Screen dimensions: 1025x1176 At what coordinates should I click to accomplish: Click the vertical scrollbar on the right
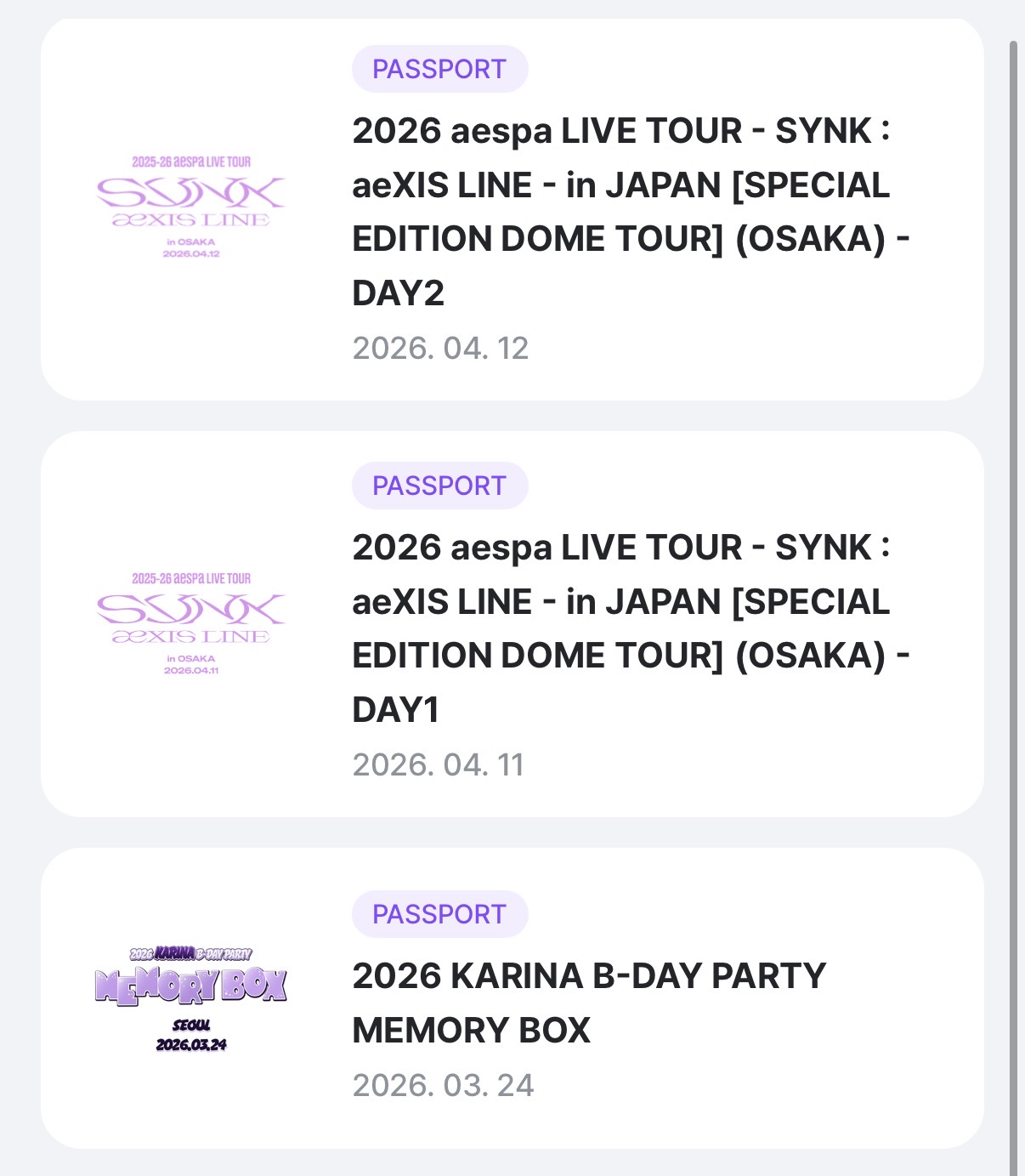click(1013, 595)
